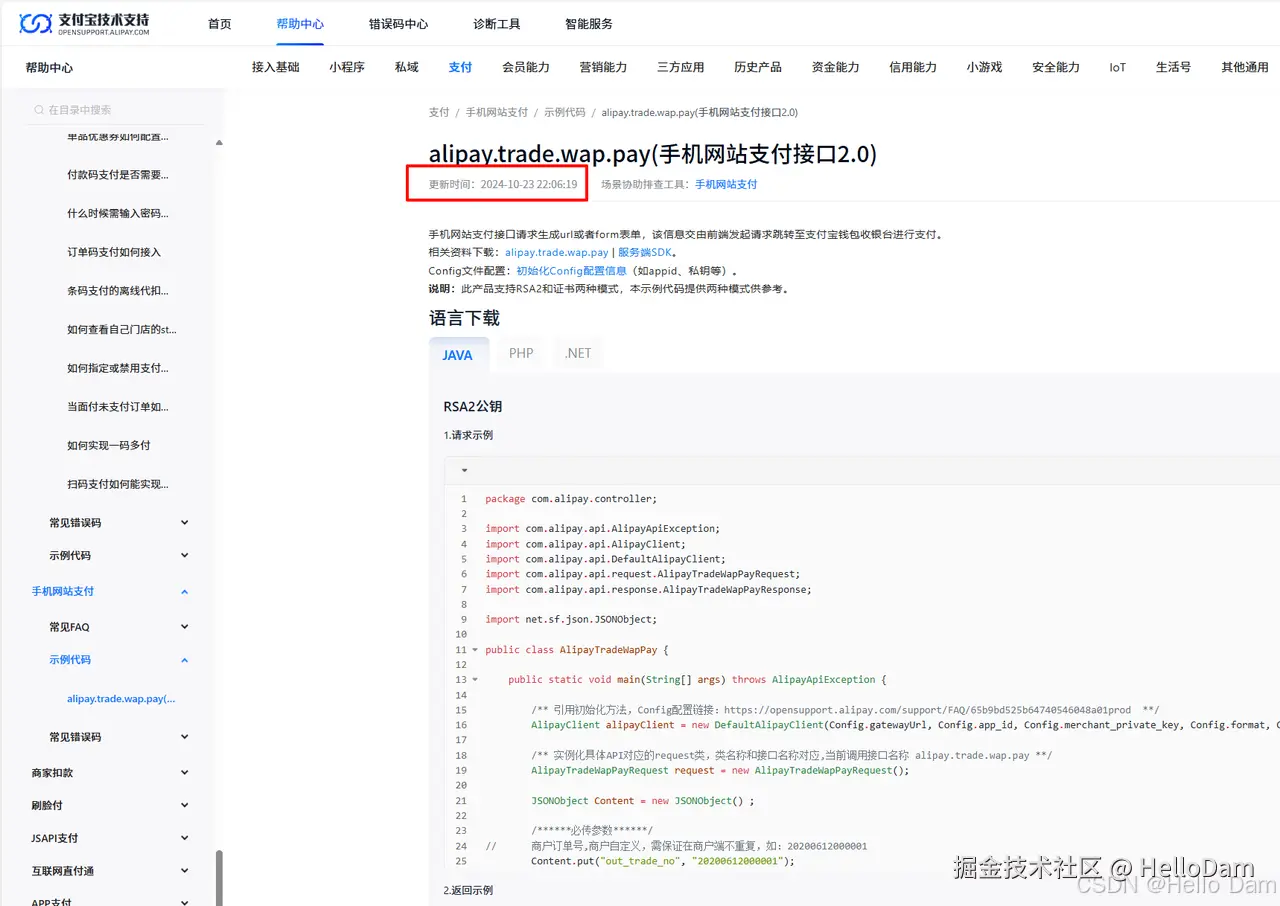Click 手机网站支付 breadcrumb link
Screen dimensions: 1280x906
coord(497,112)
